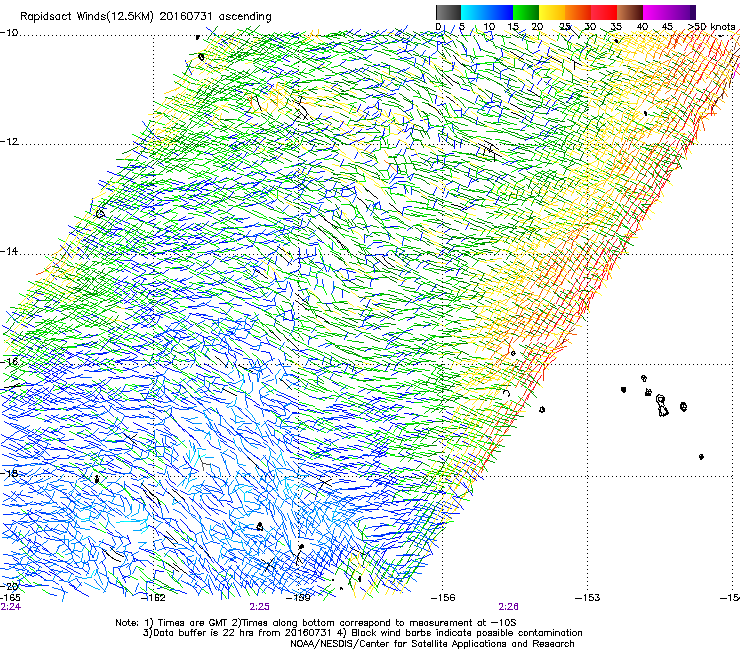Click the NOAA/NESDIS credit line
Viewport: 740px width, 650px height.
pos(432,644)
